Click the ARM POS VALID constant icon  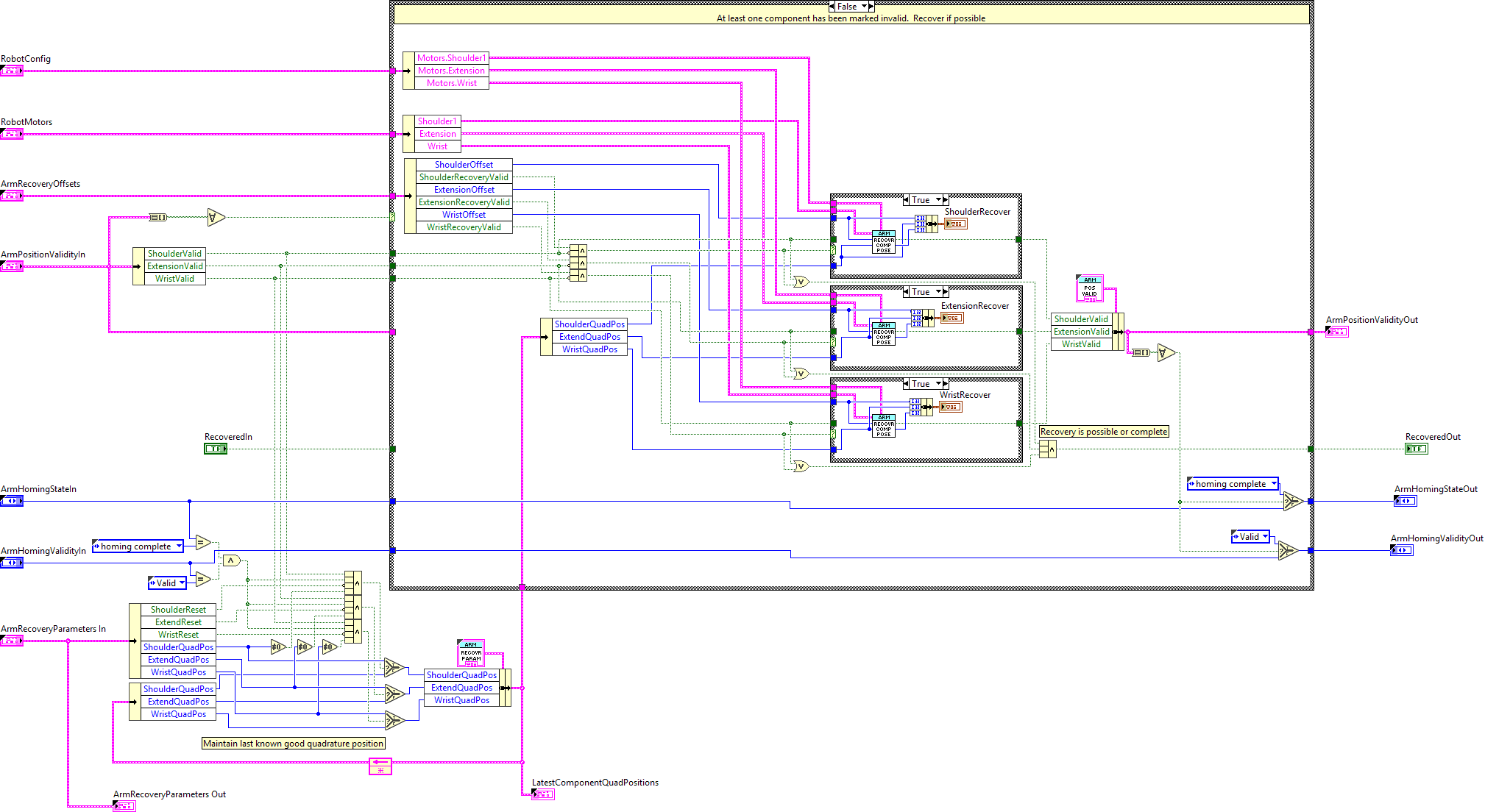point(1089,288)
